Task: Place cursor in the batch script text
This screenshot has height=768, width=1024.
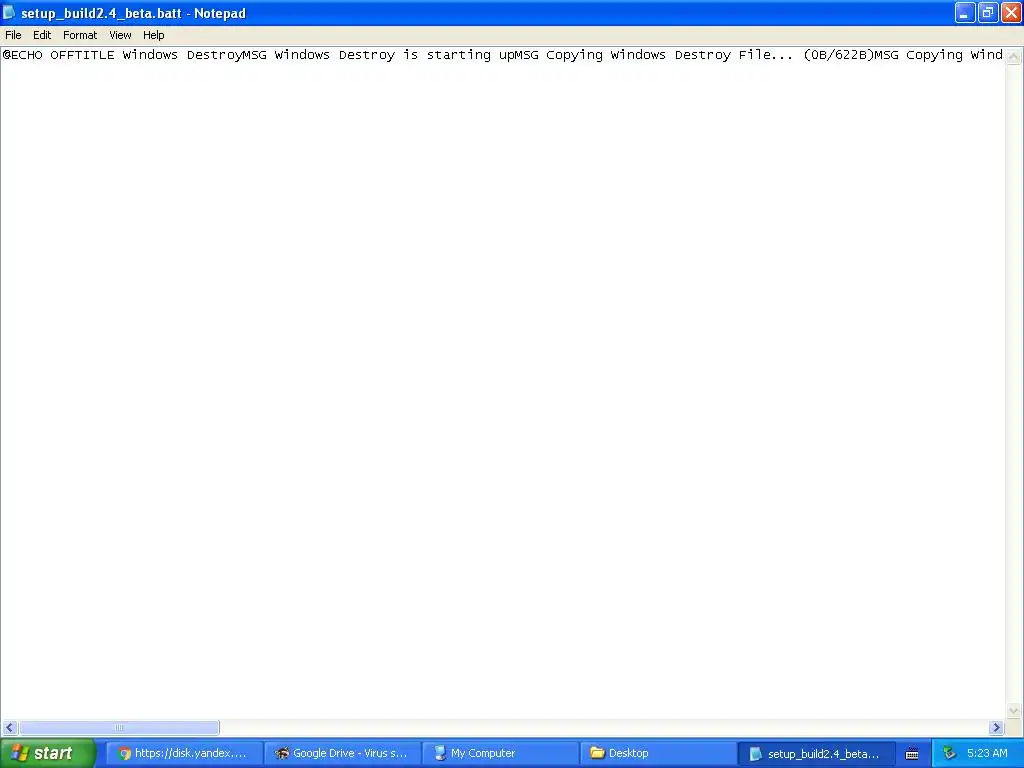Action: coord(502,55)
